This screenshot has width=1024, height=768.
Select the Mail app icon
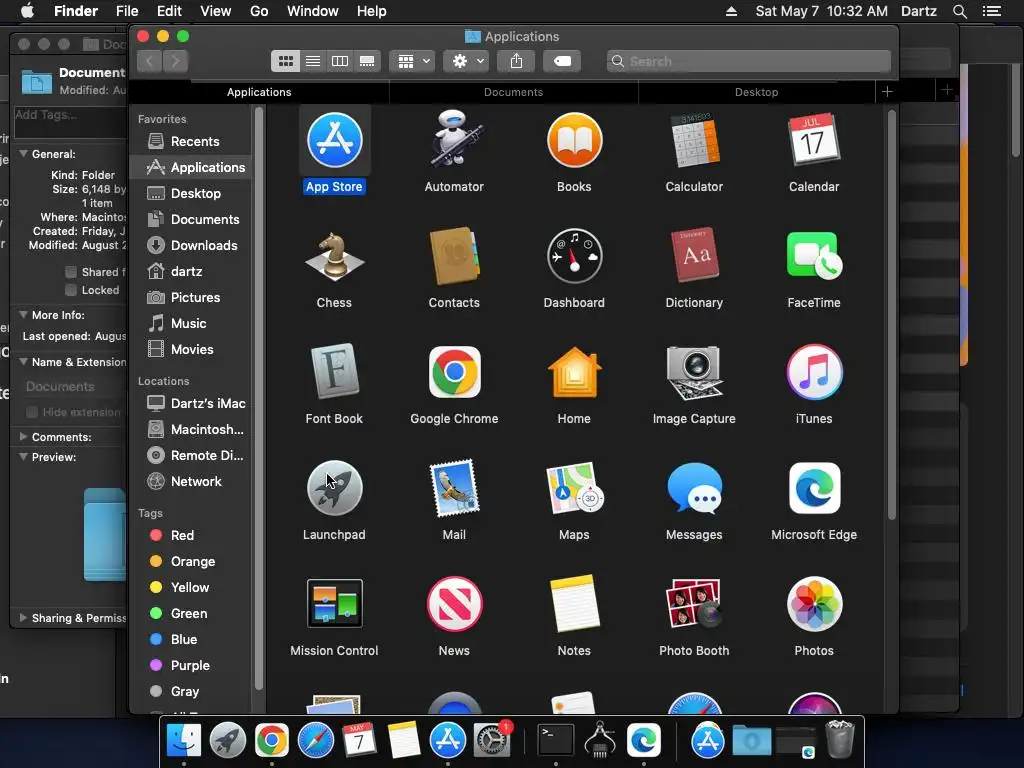point(455,488)
